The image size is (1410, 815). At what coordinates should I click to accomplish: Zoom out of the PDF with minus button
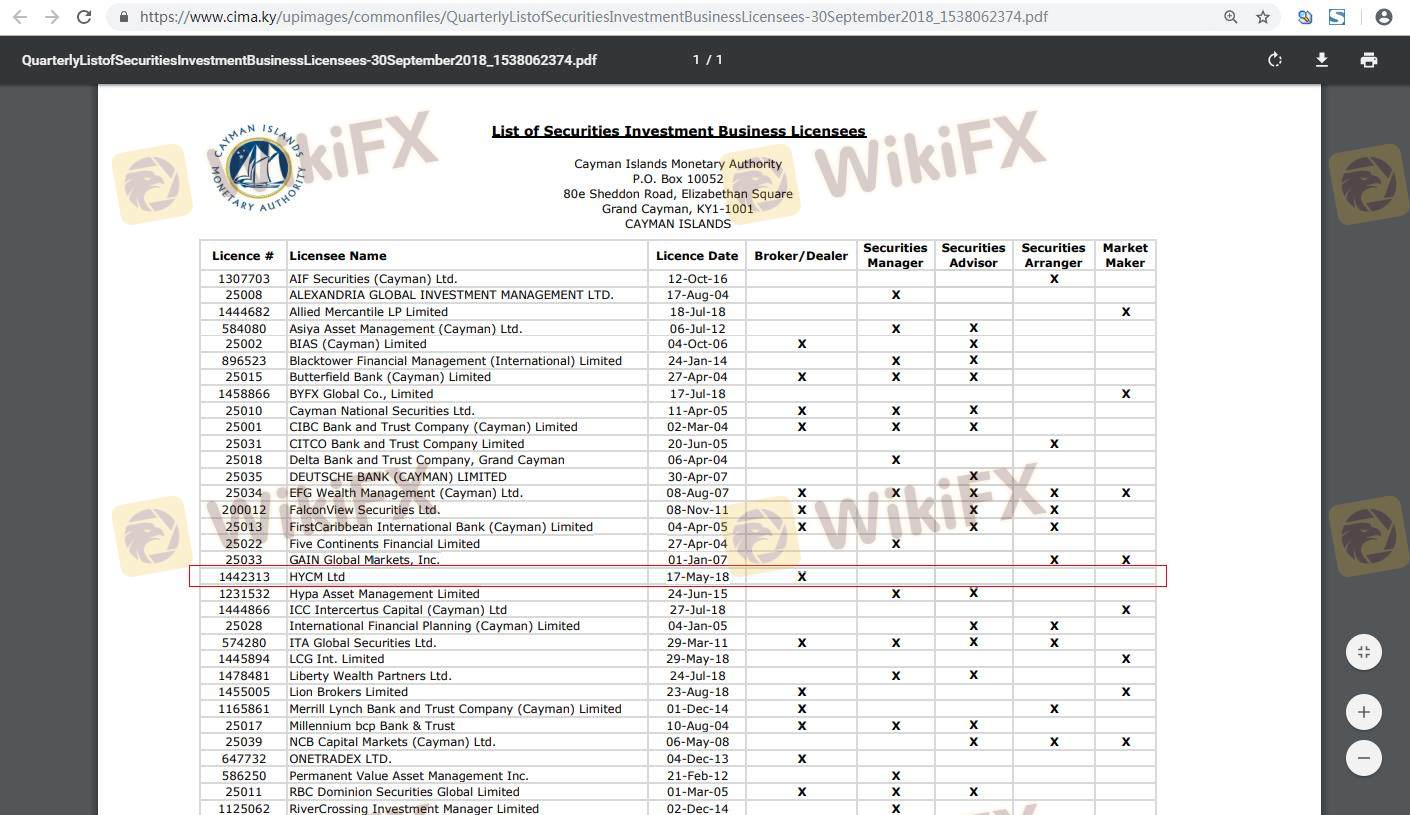coord(1364,757)
